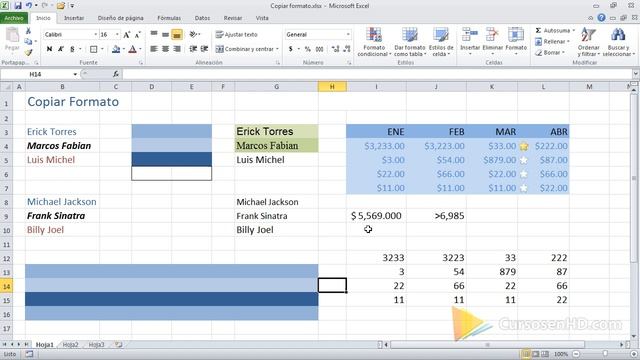The image size is (640, 360).
Task: Click the decrease indent icon
Action: (x=193, y=49)
